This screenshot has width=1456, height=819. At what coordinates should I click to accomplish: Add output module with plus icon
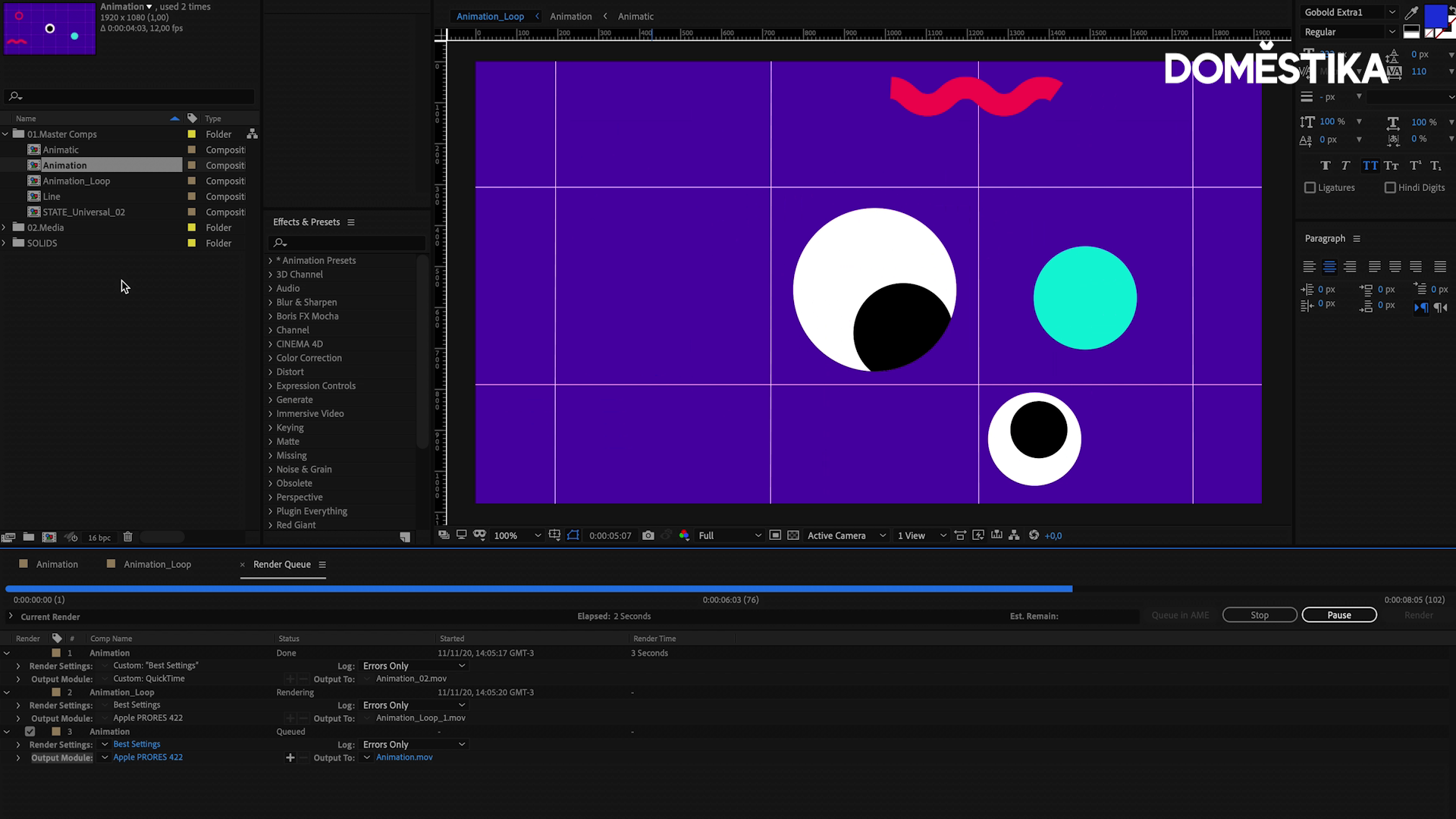290,758
